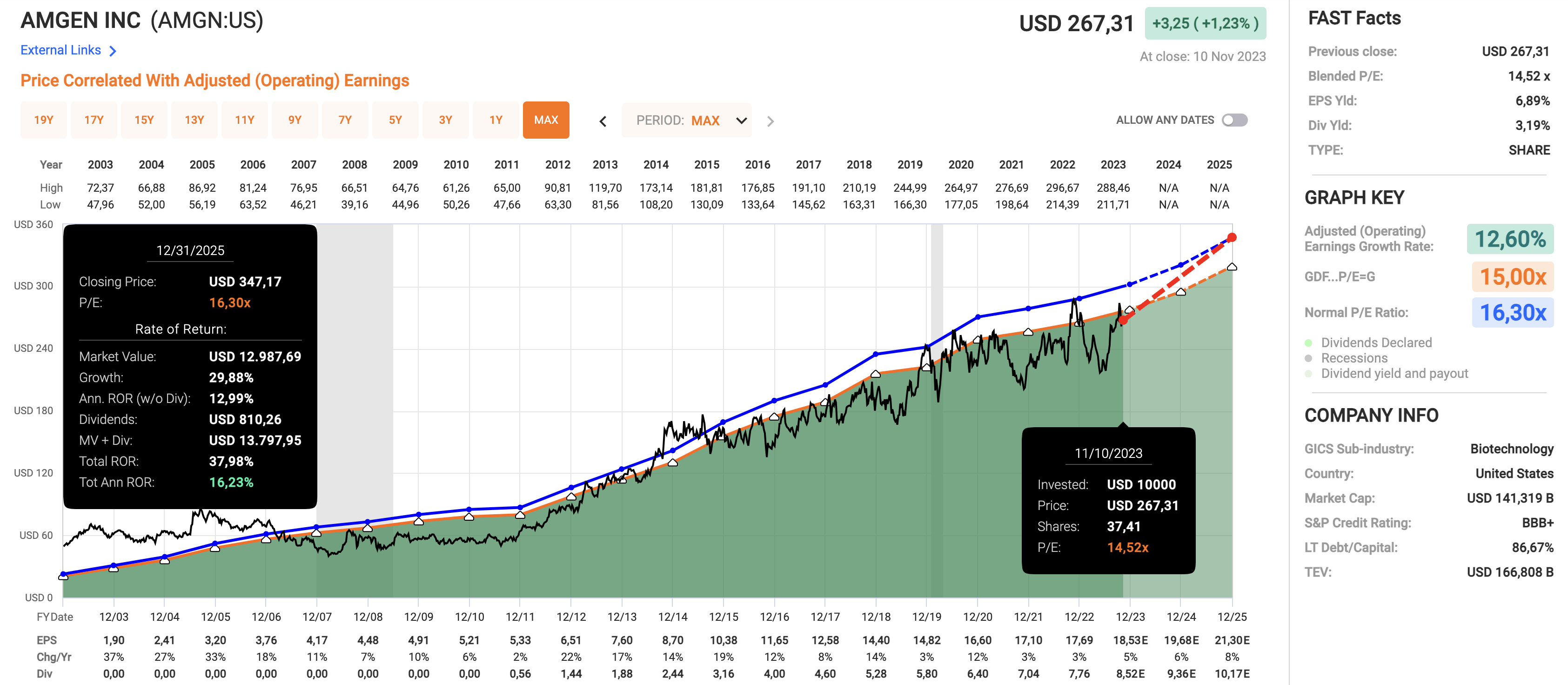The height and width of the screenshot is (685, 1568).
Task: Click the 12/31/2025 Rate of Return panel
Action: tap(190, 365)
